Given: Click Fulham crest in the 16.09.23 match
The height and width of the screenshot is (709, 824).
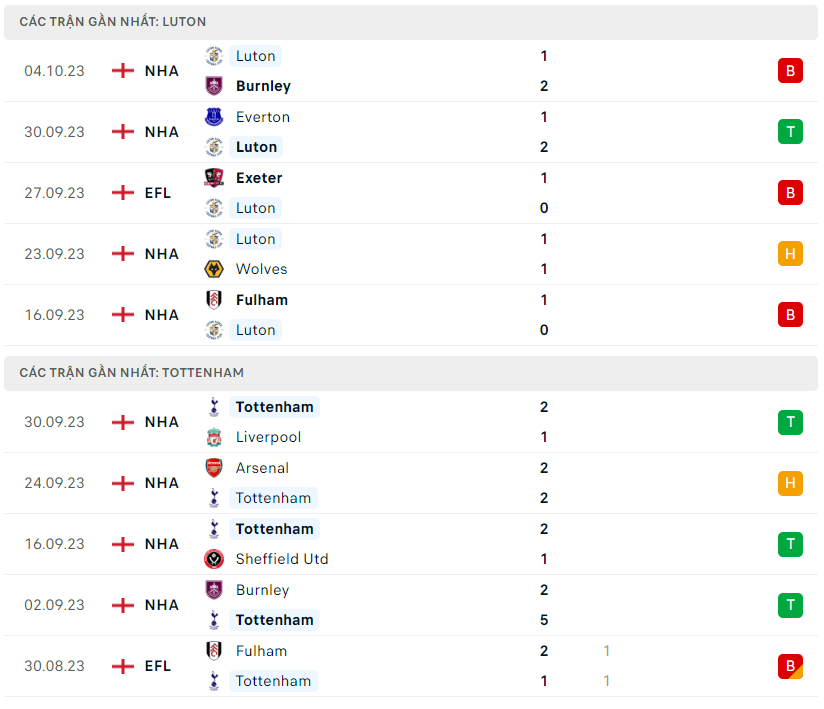Looking at the screenshot, I should coord(214,300).
